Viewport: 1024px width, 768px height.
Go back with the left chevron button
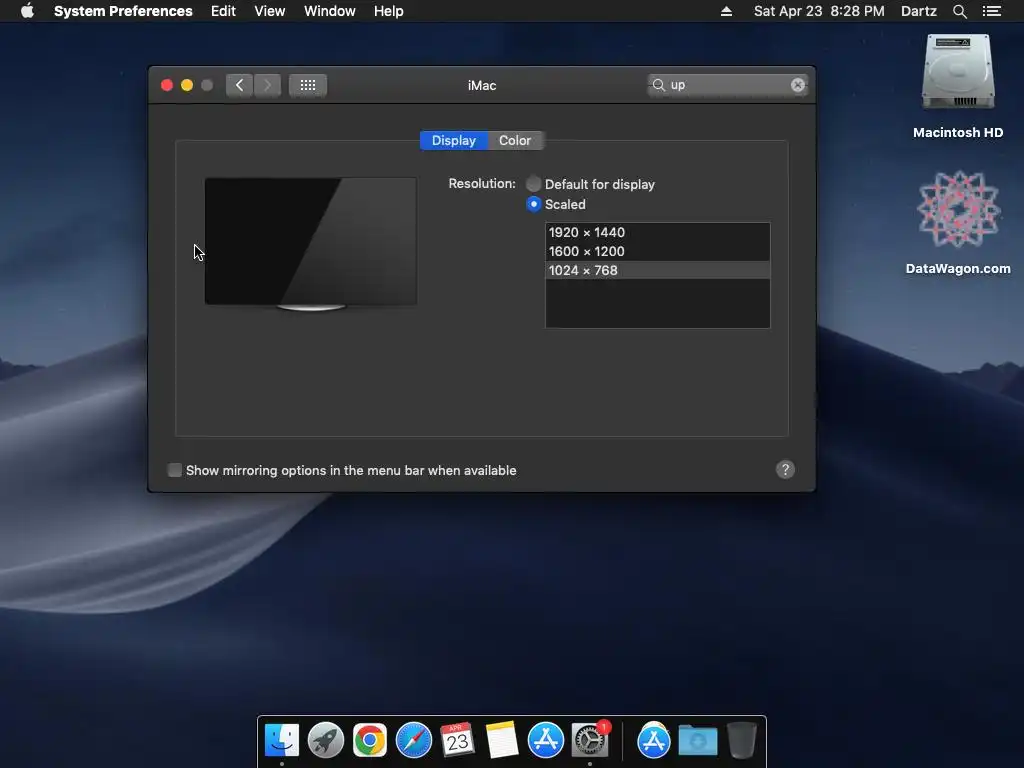coord(240,85)
